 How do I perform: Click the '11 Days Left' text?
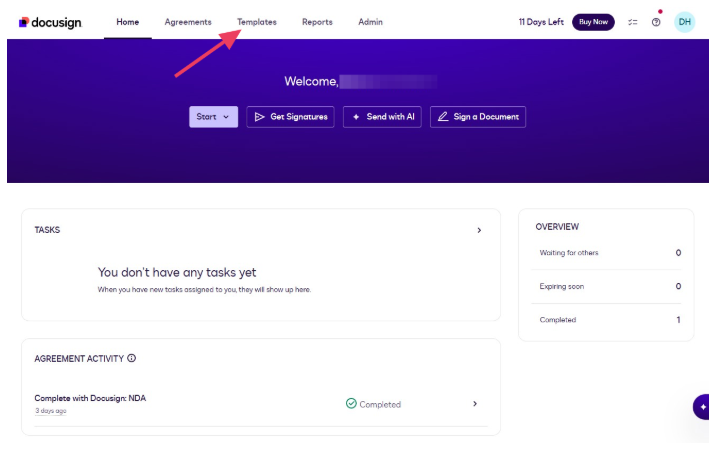541,22
